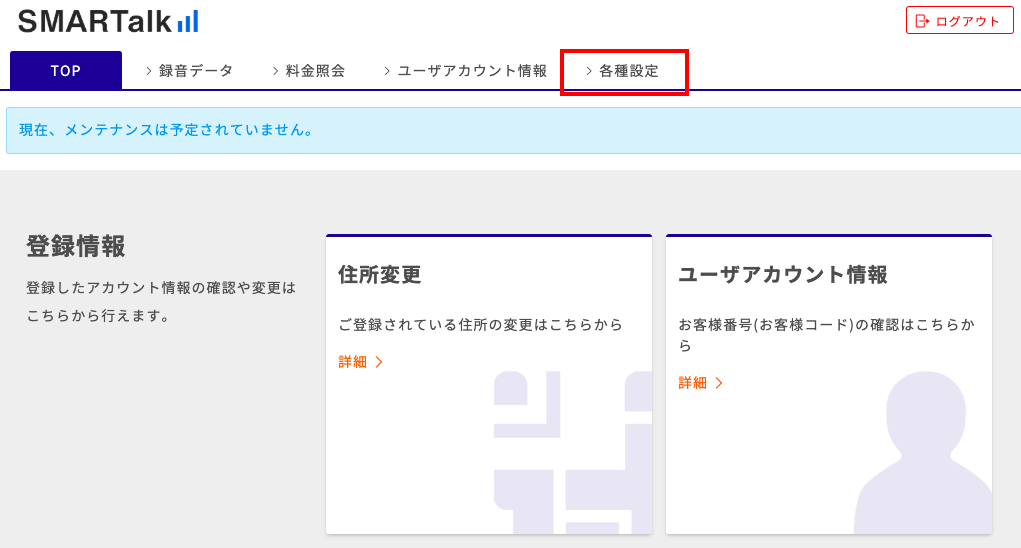Select the TOP tab
The image size is (1021, 548).
[66, 70]
